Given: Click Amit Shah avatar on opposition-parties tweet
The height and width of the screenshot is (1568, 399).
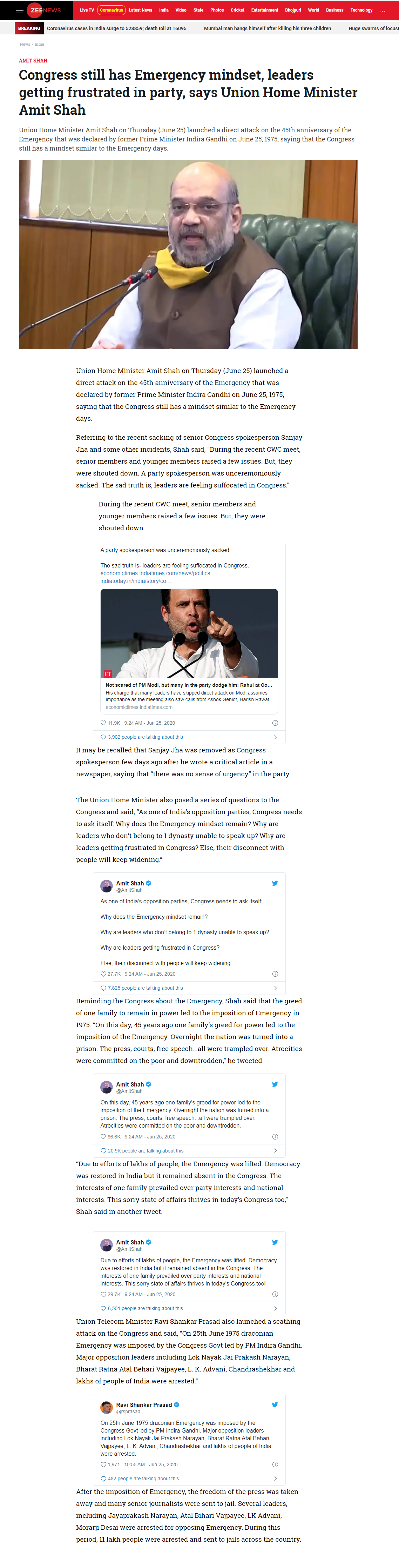Looking at the screenshot, I should tap(107, 886).
